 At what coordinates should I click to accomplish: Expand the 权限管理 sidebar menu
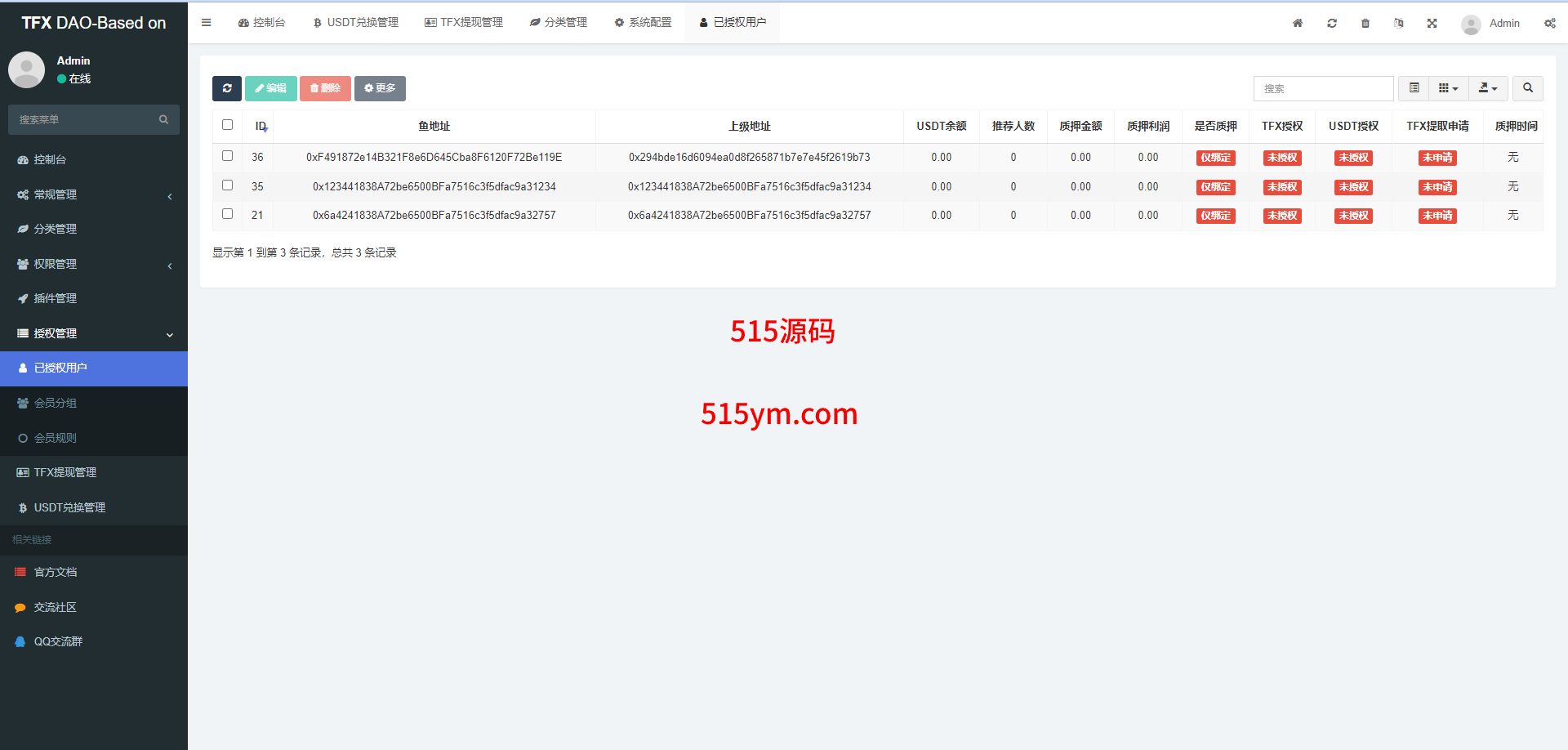click(x=94, y=264)
